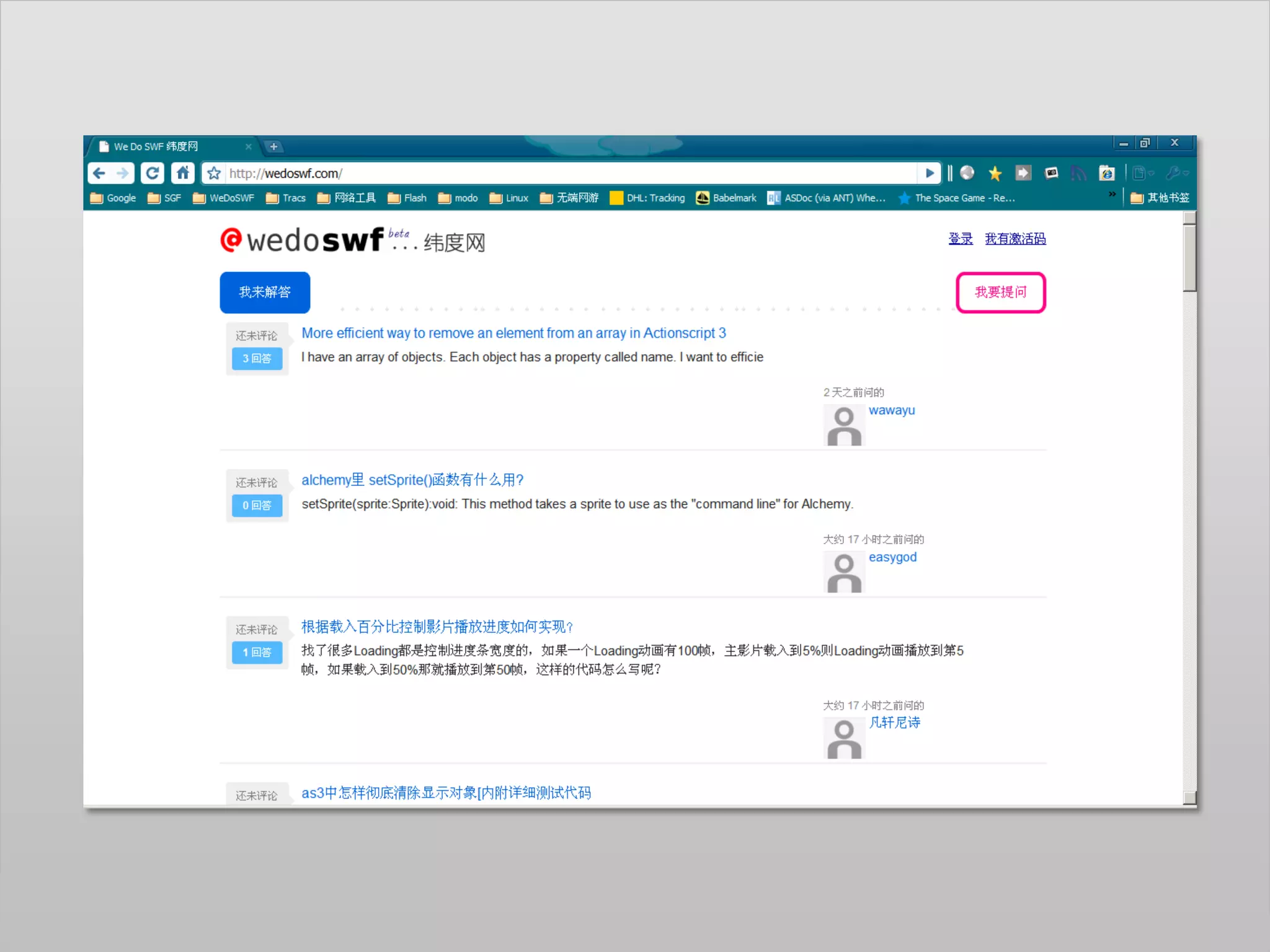This screenshot has height=952, width=1270.
Task: Open the IE tab extension icon
Action: [x=1107, y=174]
